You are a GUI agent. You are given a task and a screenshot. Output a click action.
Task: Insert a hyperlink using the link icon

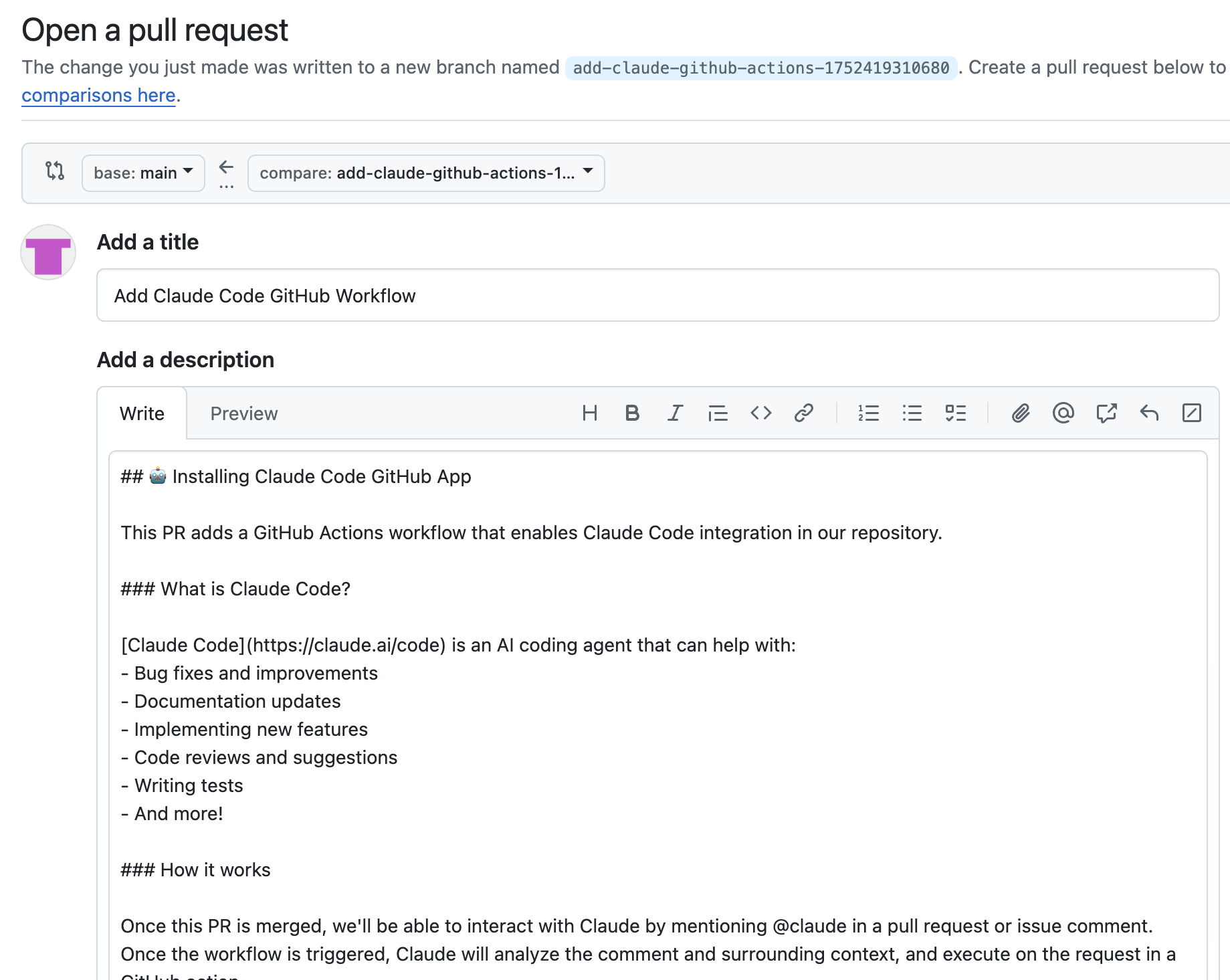pos(804,413)
